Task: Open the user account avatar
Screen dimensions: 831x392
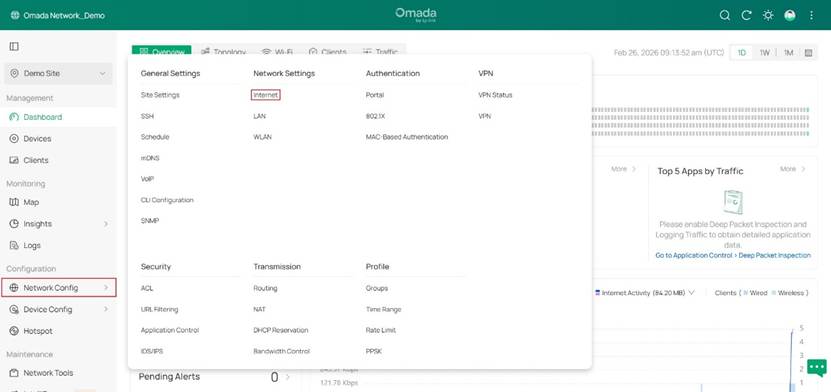Action: pyautogui.click(x=790, y=15)
